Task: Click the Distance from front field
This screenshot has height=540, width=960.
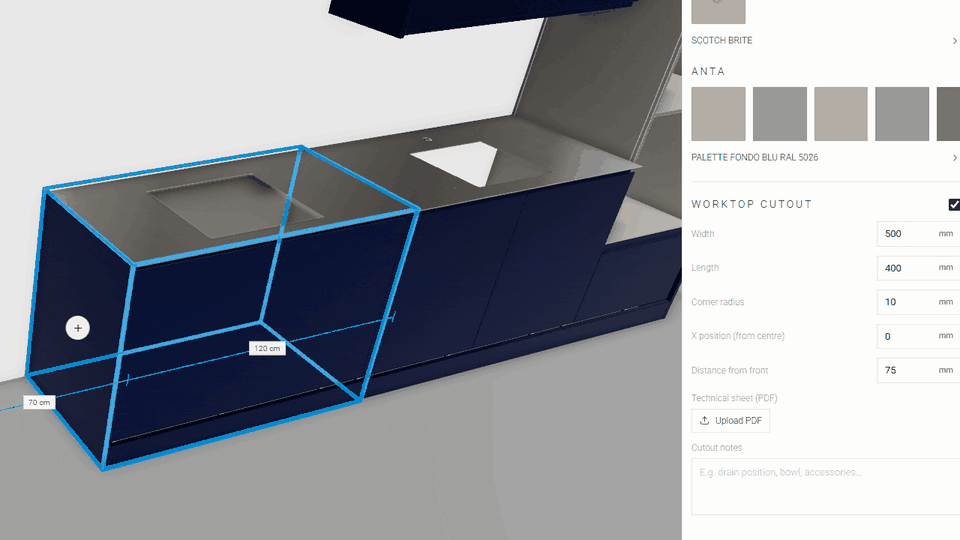Action: (918, 370)
